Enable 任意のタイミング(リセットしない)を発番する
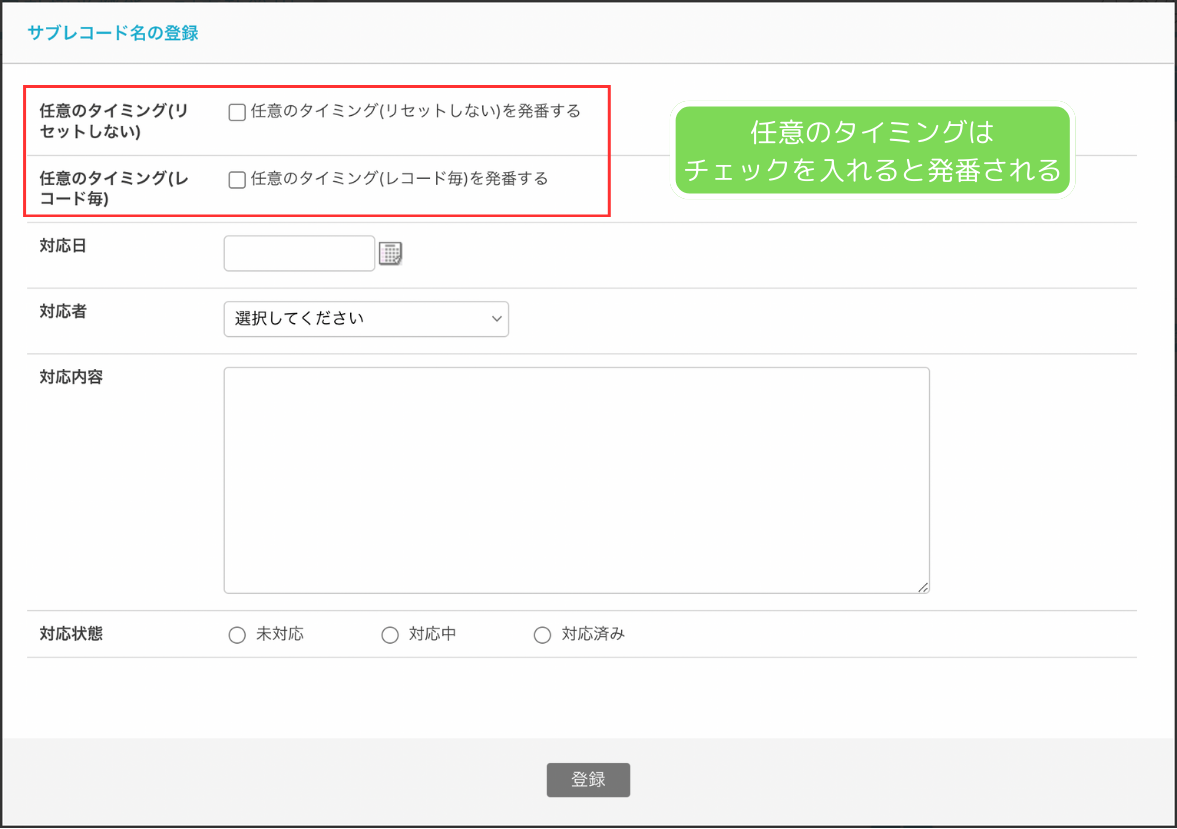 236,112
